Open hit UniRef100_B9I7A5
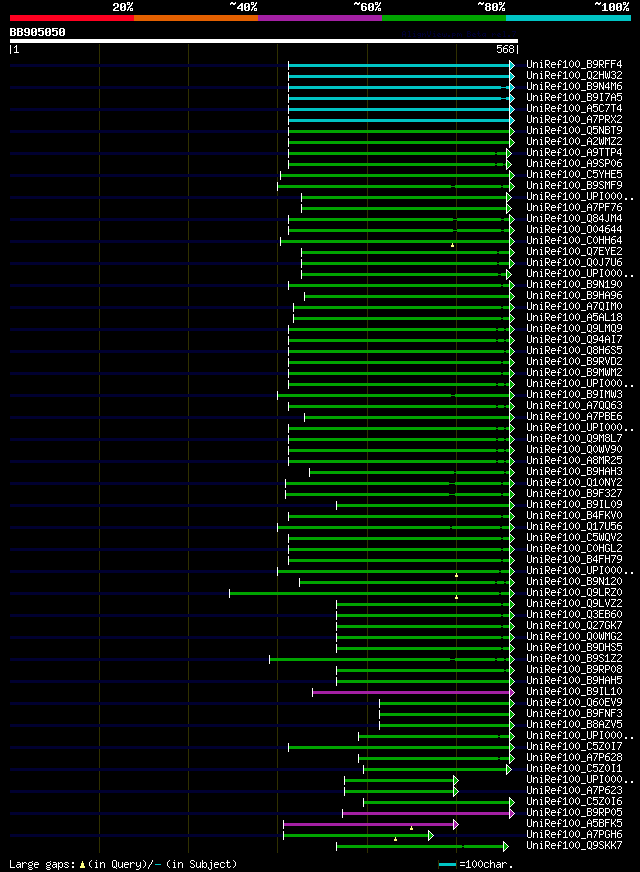 574,98
